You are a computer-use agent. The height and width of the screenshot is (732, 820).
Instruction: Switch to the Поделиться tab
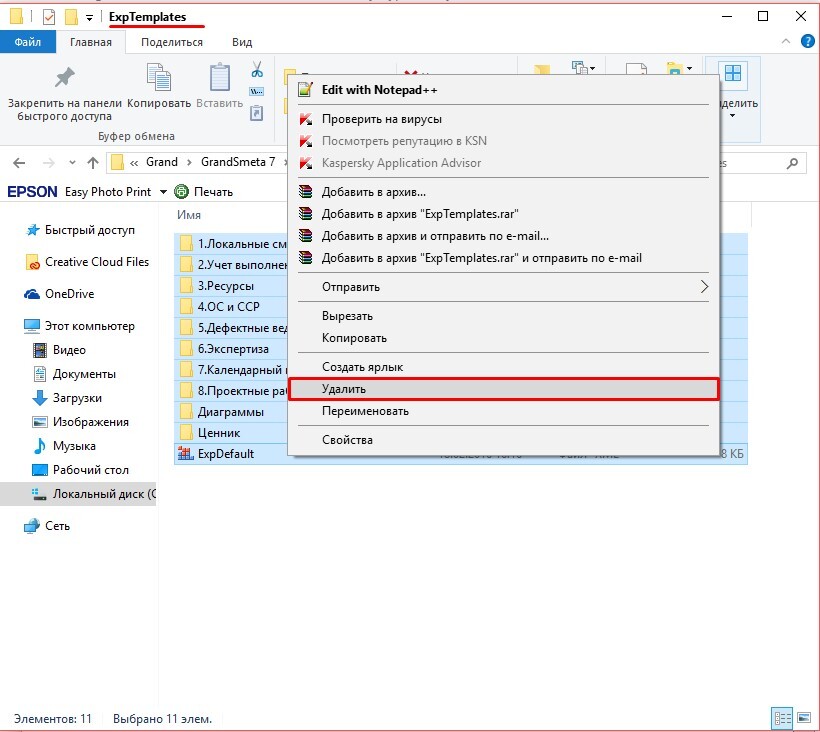point(172,42)
